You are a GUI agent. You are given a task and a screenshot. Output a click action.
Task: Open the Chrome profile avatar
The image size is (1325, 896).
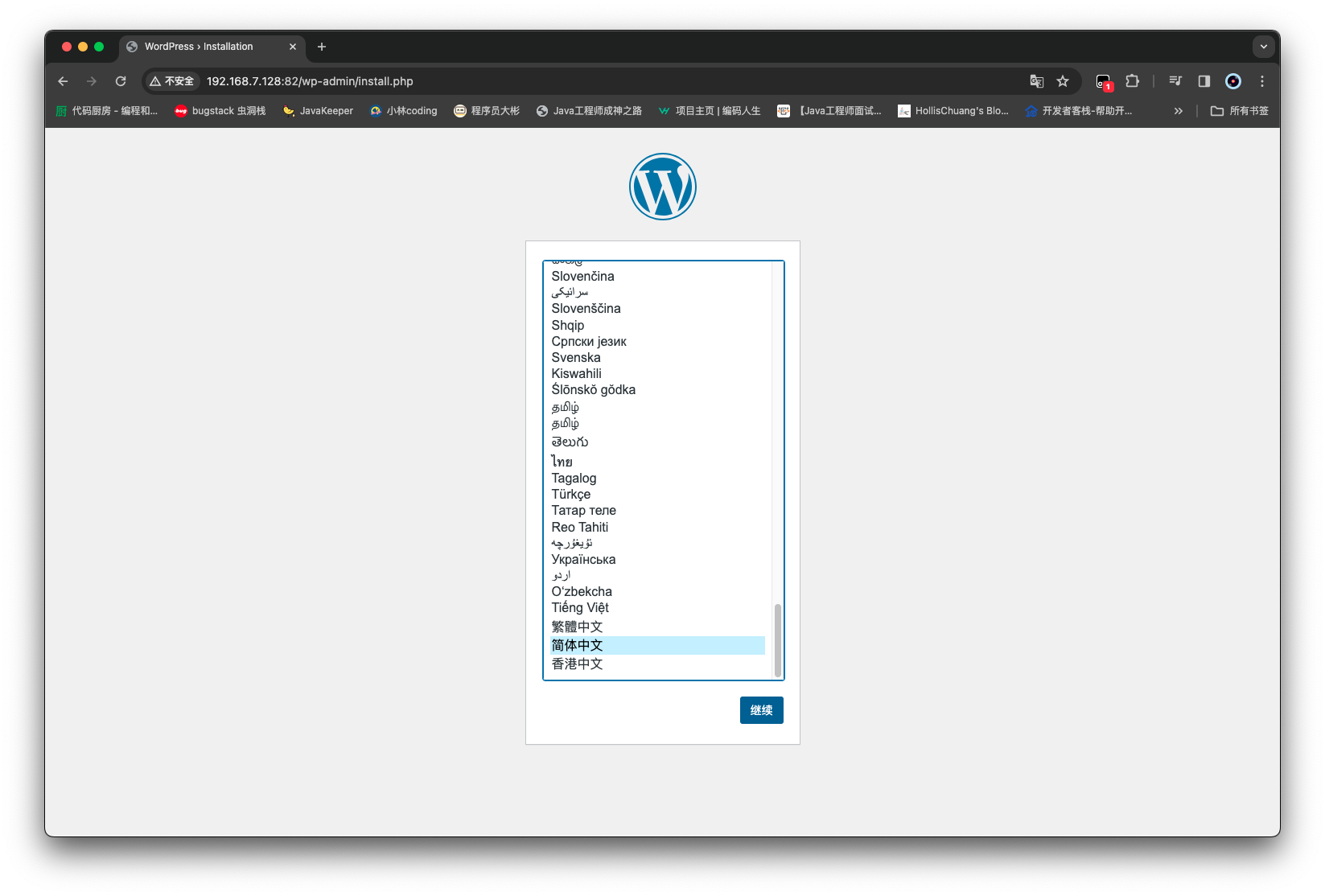[1233, 81]
